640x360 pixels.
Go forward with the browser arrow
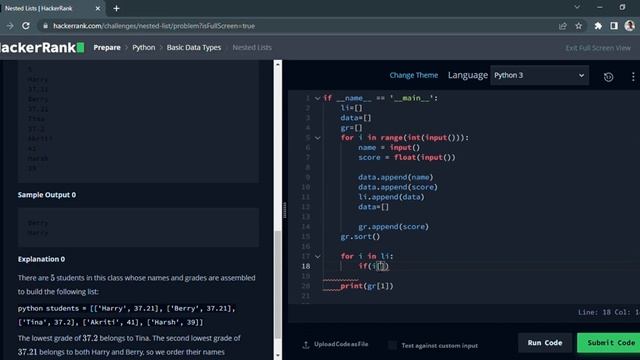coord(10,26)
